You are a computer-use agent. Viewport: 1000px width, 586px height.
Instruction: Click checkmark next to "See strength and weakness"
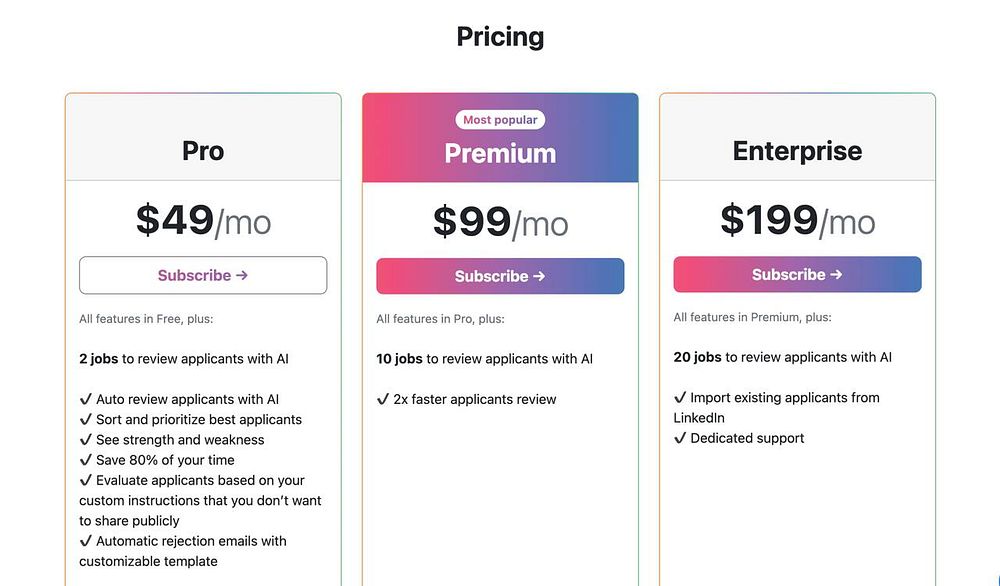(x=86, y=440)
